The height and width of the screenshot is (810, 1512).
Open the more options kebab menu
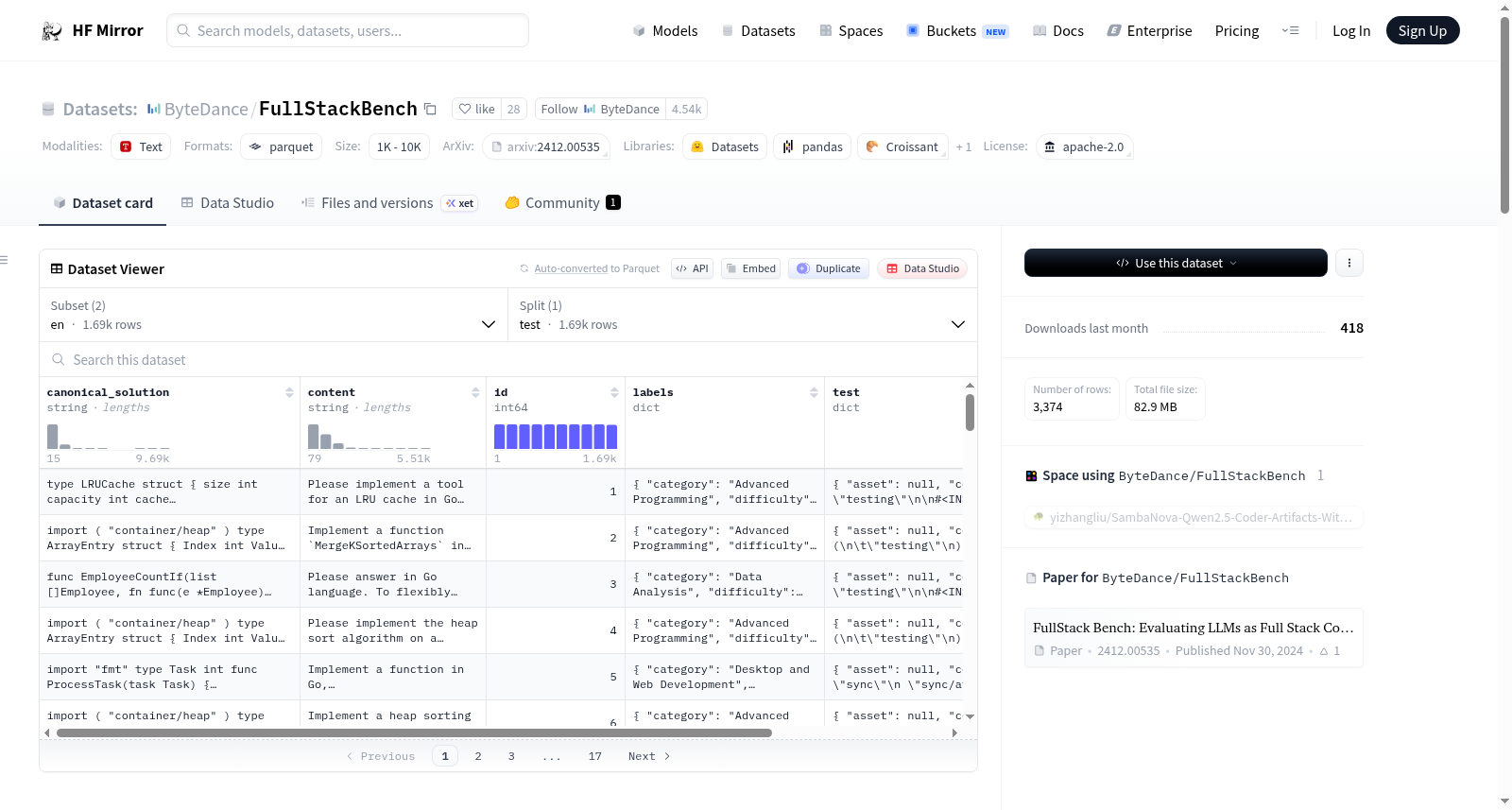point(1349,263)
